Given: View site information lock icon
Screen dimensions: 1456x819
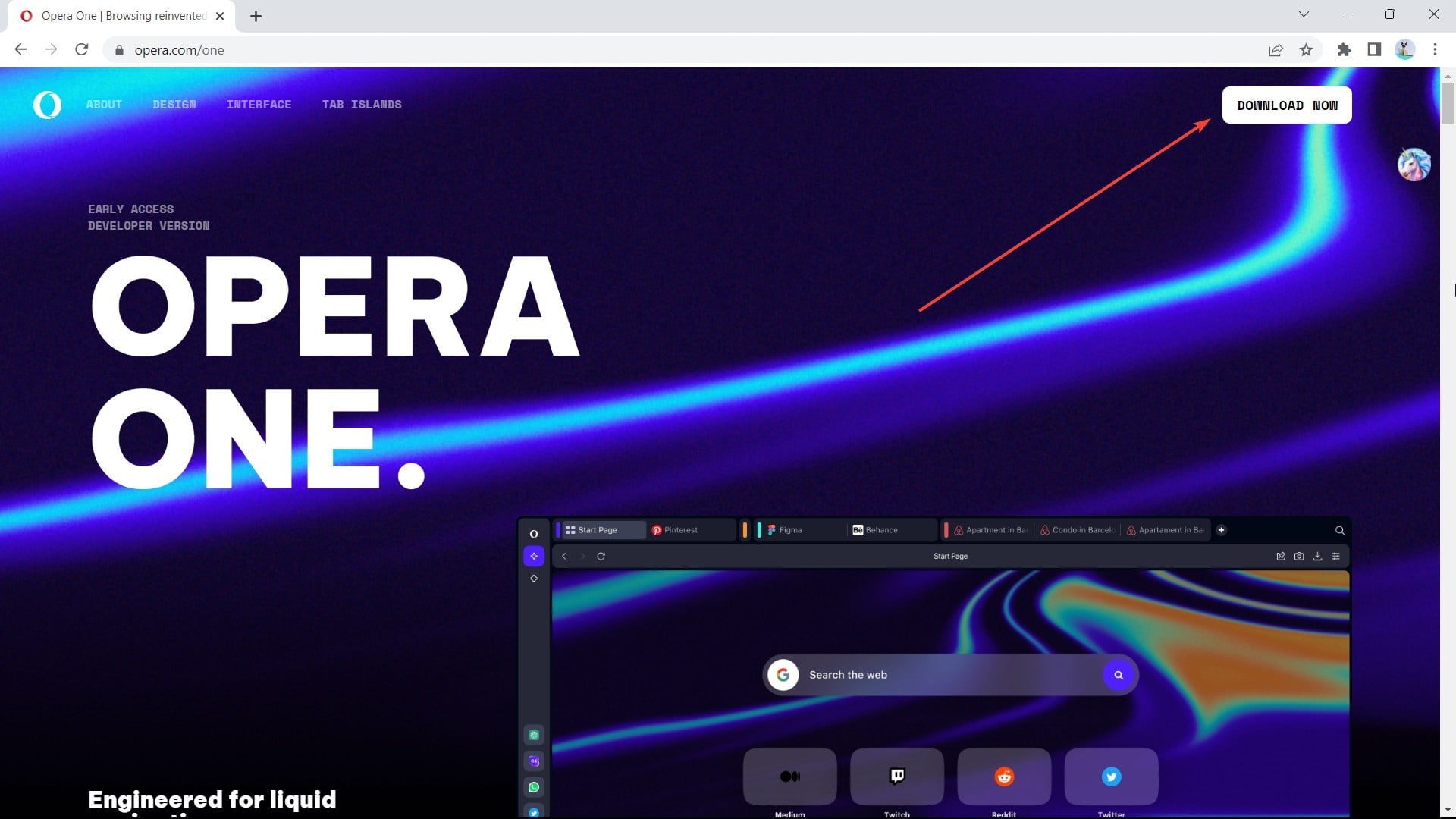Looking at the screenshot, I should click(119, 50).
